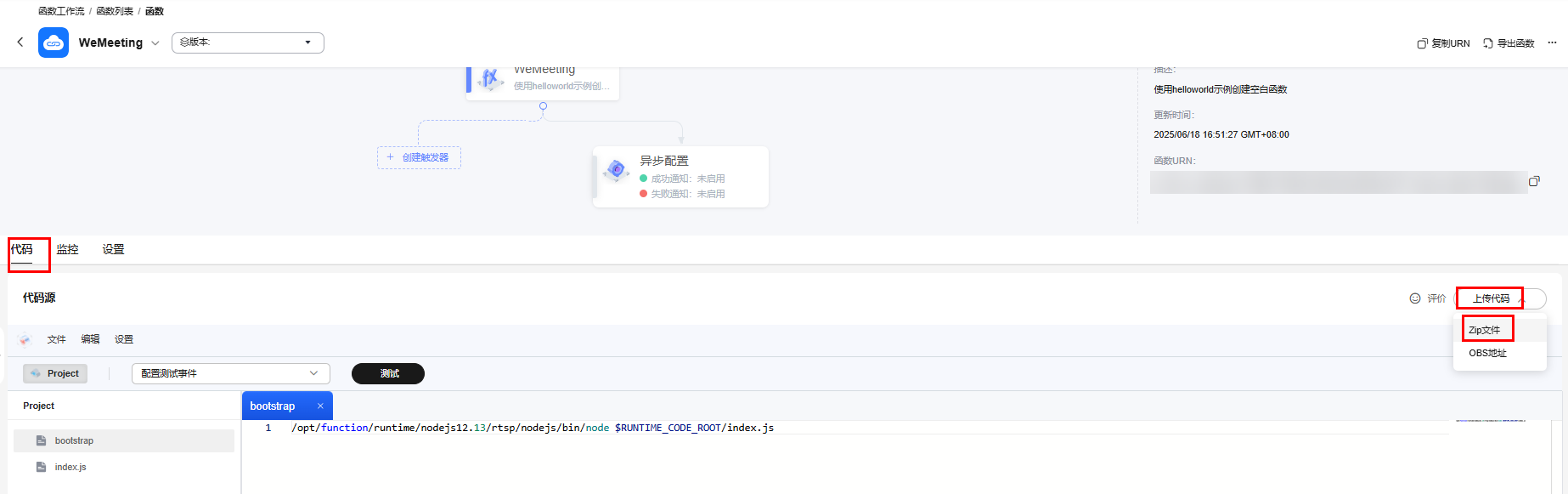The width and height of the screenshot is (1568, 494).
Task: Open the 编辑 menu in editor
Action: pyautogui.click(x=90, y=339)
